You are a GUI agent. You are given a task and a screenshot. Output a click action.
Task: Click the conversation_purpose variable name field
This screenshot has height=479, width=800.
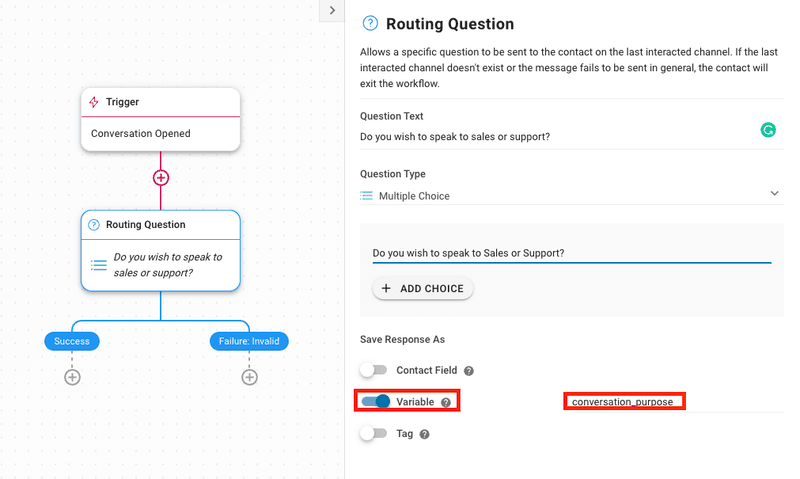click(623, 402)
